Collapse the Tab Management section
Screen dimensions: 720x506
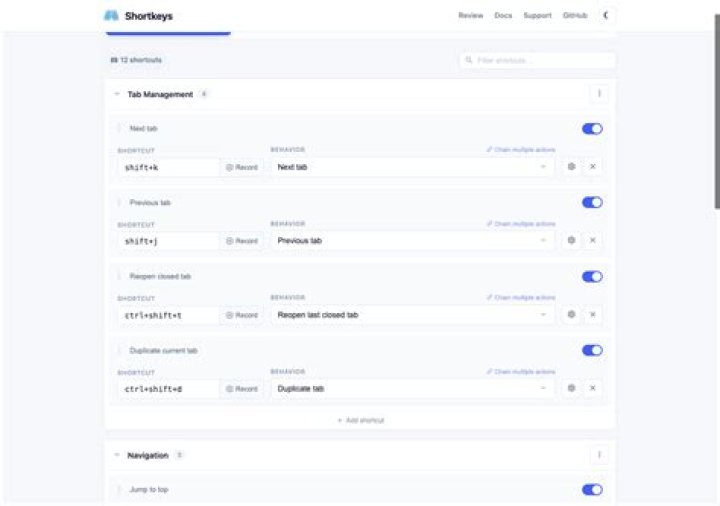coord(117,94)
